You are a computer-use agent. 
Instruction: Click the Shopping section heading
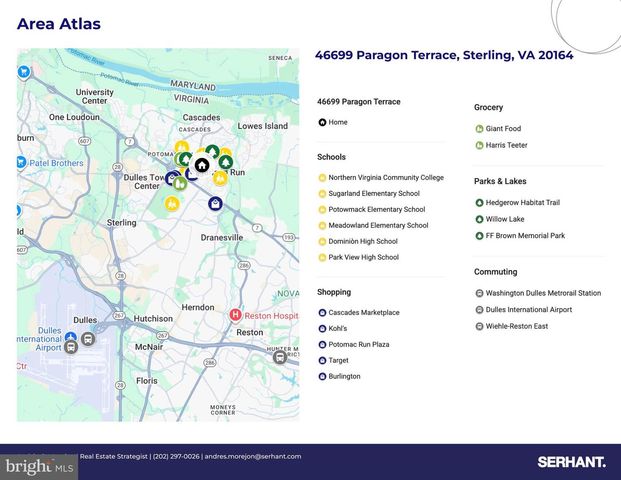click(334, 292)
